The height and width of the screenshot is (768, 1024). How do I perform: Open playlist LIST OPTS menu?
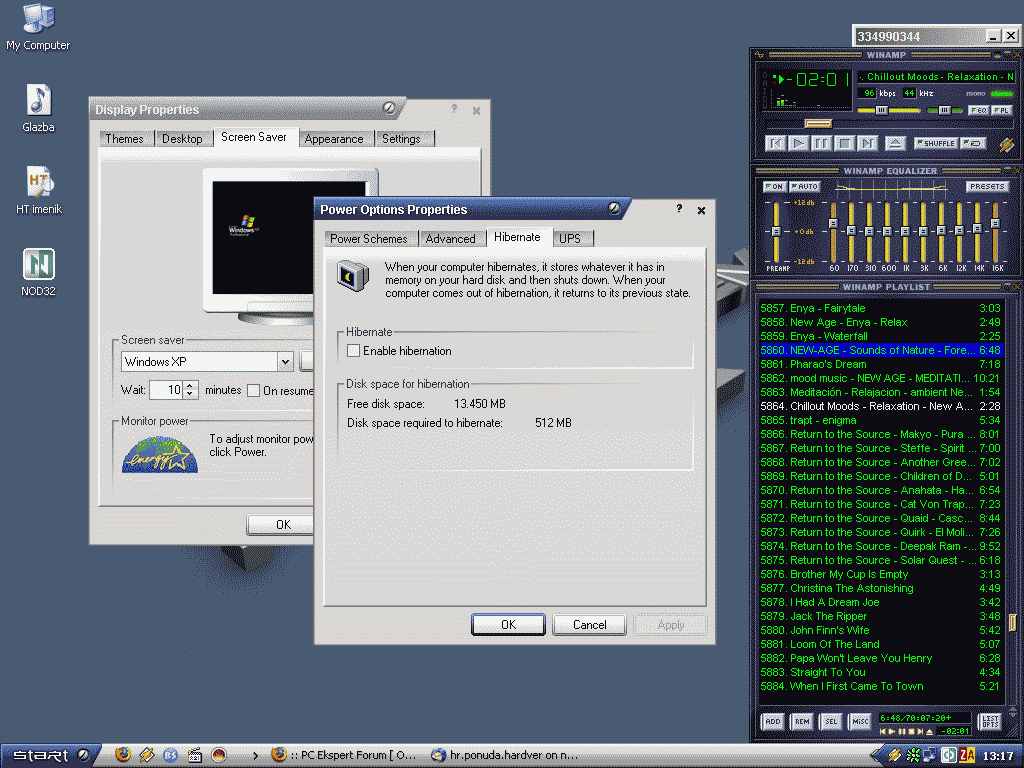coord(989,721)
